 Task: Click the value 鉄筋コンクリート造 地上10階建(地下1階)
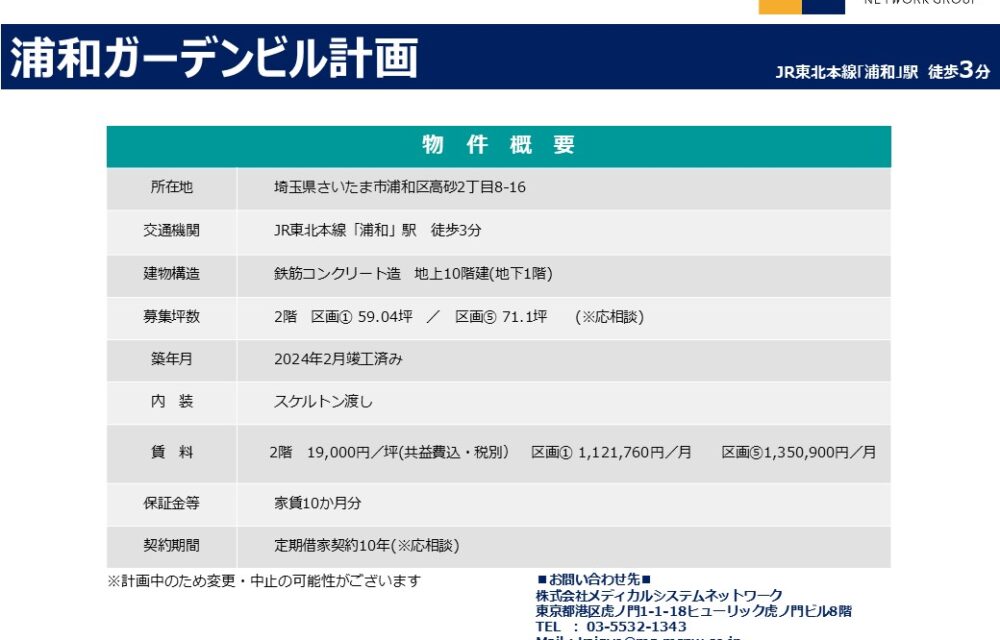click(x=413, y=273)
